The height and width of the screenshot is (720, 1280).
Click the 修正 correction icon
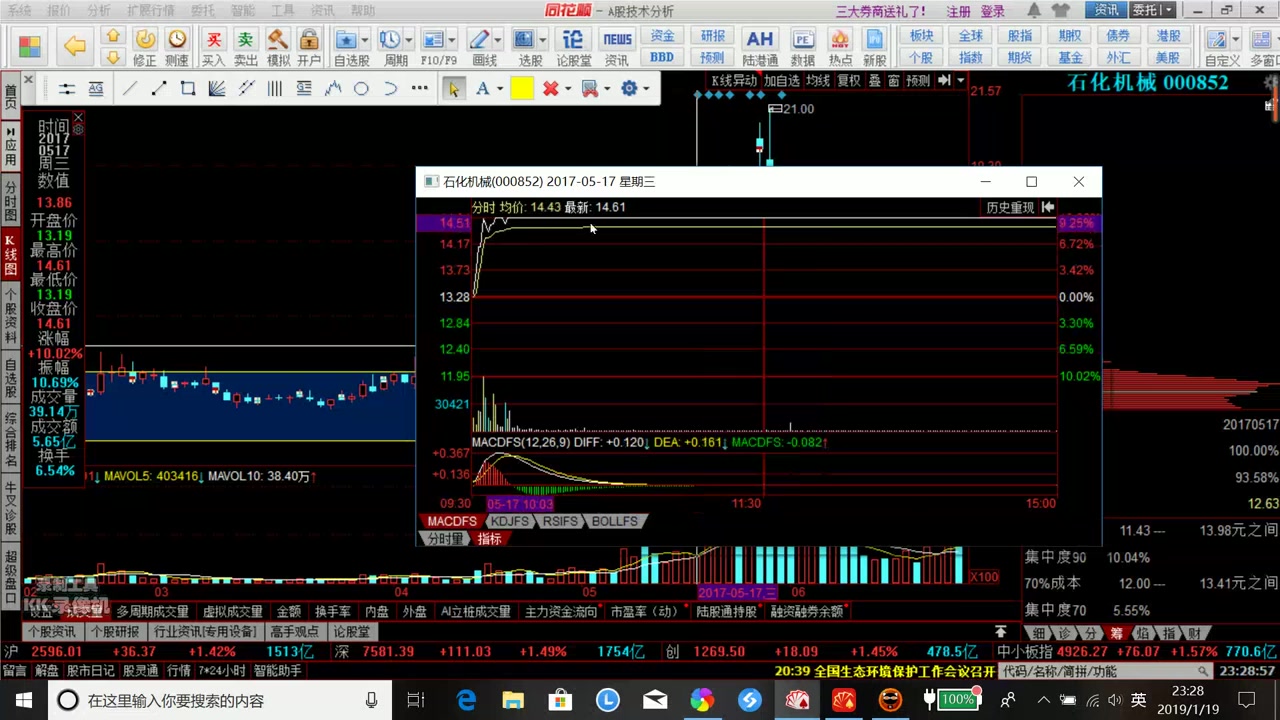(x=145, y=47)
